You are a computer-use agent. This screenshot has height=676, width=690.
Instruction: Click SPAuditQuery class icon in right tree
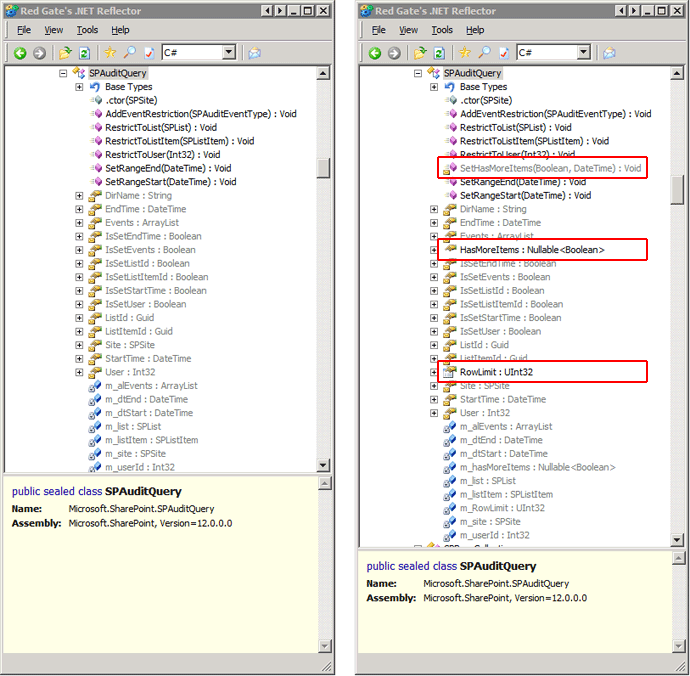coord(433,73)
